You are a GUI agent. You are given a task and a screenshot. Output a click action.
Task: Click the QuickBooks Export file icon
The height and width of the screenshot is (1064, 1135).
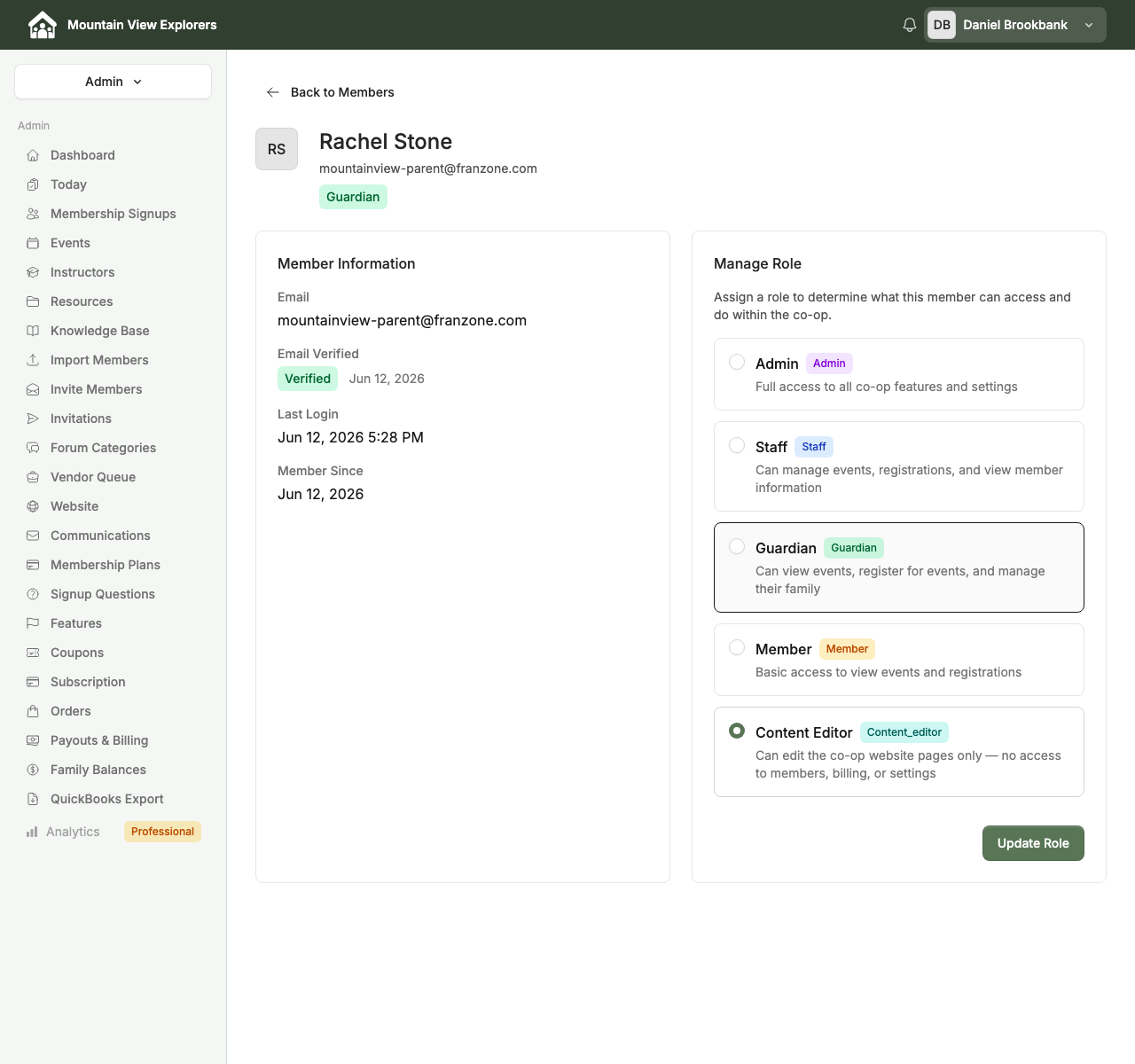click(x=33, y=799)
